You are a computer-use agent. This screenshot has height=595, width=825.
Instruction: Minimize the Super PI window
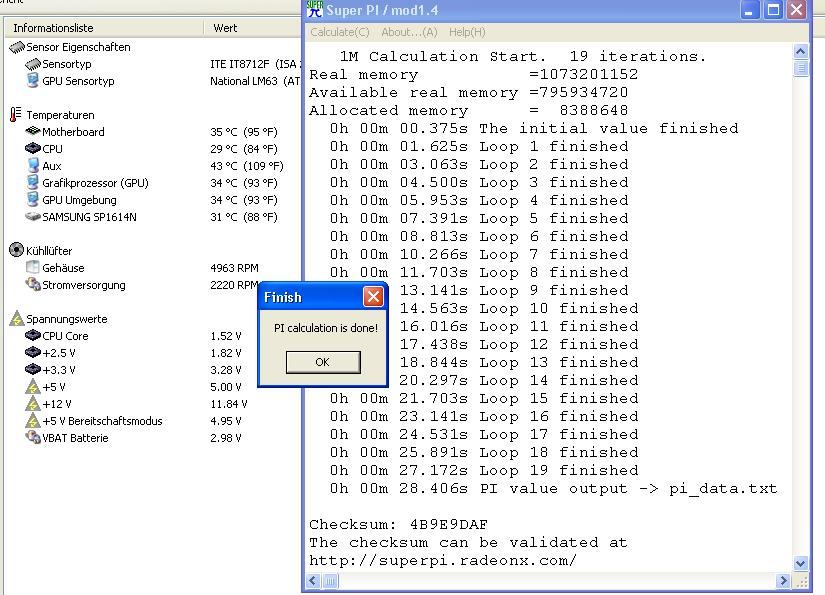749,10
